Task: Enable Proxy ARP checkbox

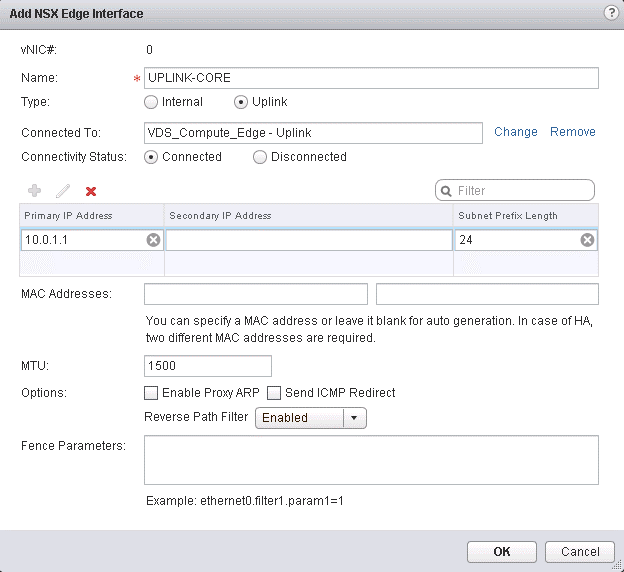Action: point(151,393)
